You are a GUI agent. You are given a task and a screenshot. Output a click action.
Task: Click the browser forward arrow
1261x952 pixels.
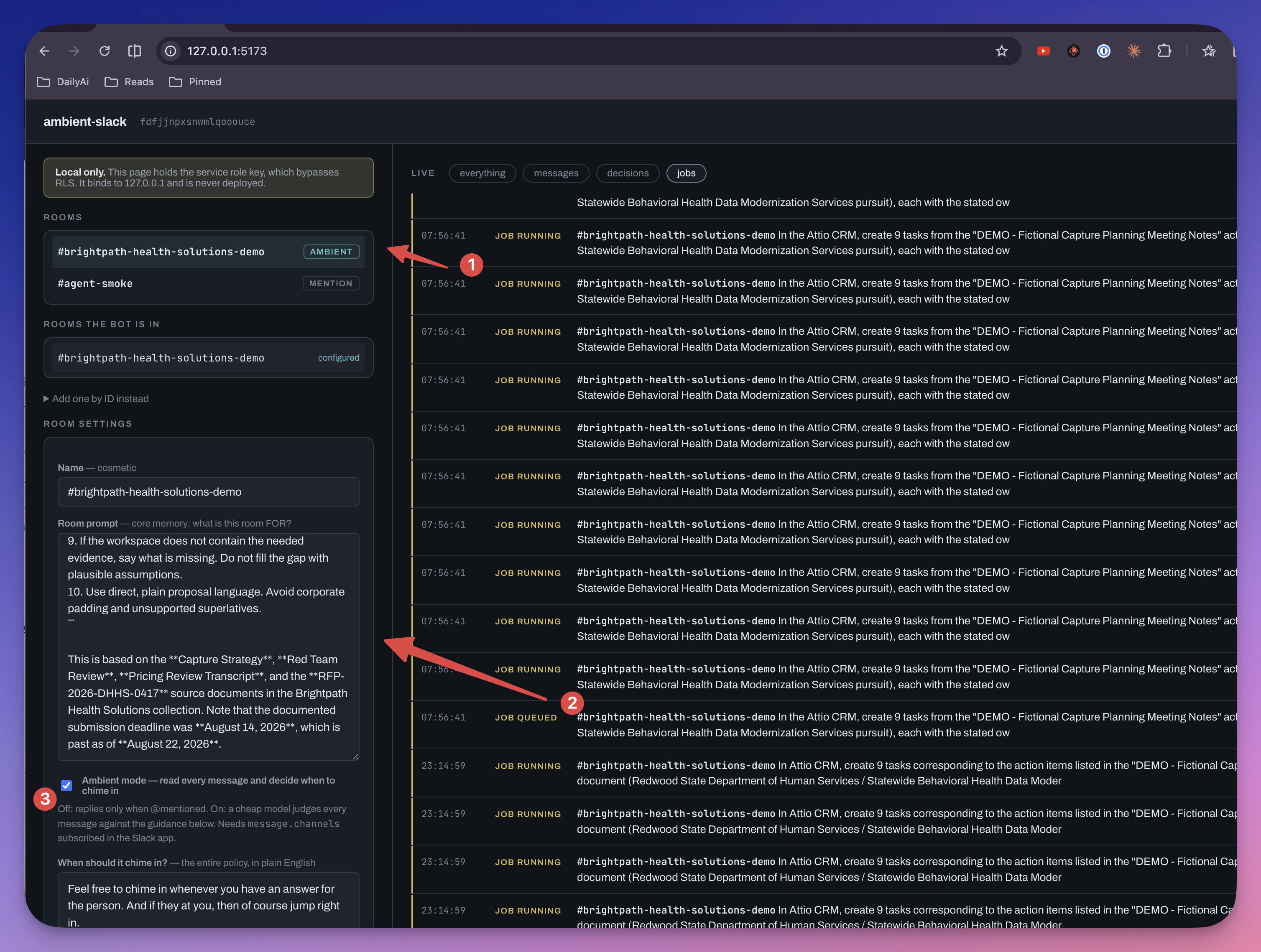tap(74, 51)
